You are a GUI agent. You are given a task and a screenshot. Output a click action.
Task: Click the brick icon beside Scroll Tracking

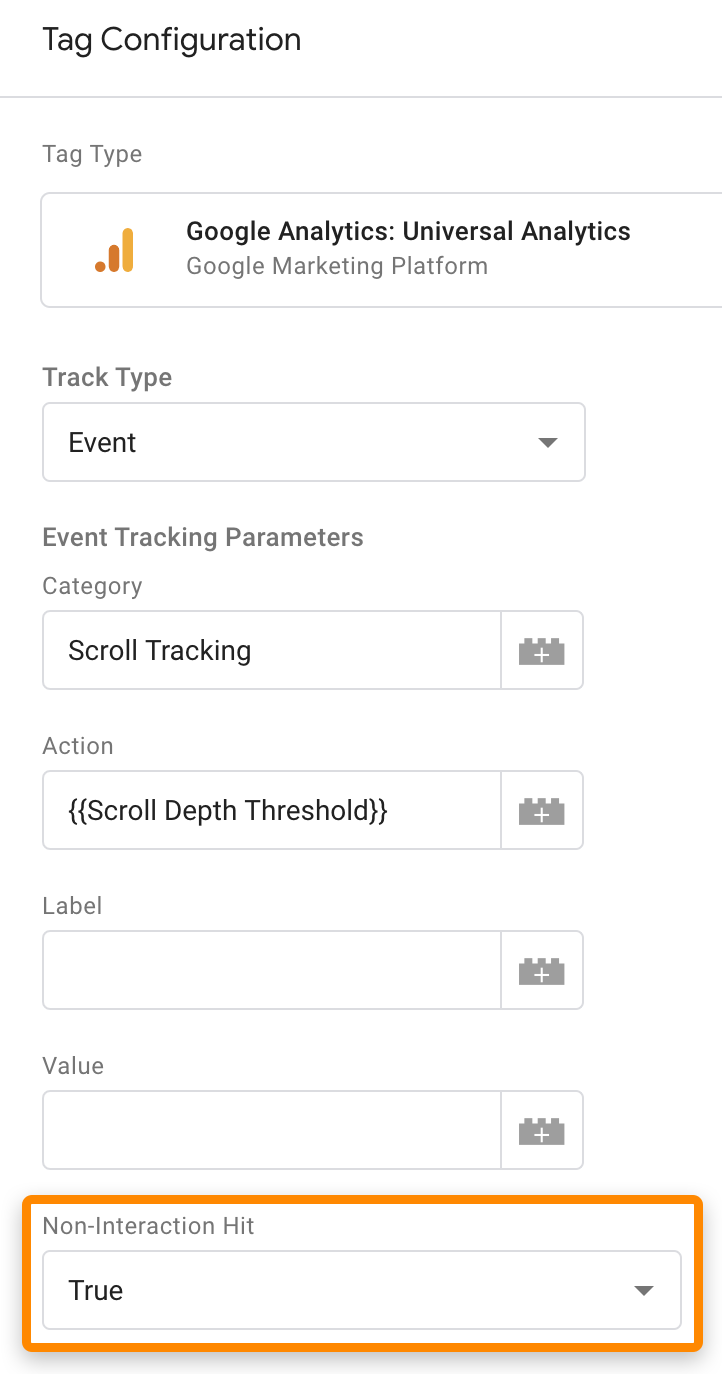coord(541,650)
